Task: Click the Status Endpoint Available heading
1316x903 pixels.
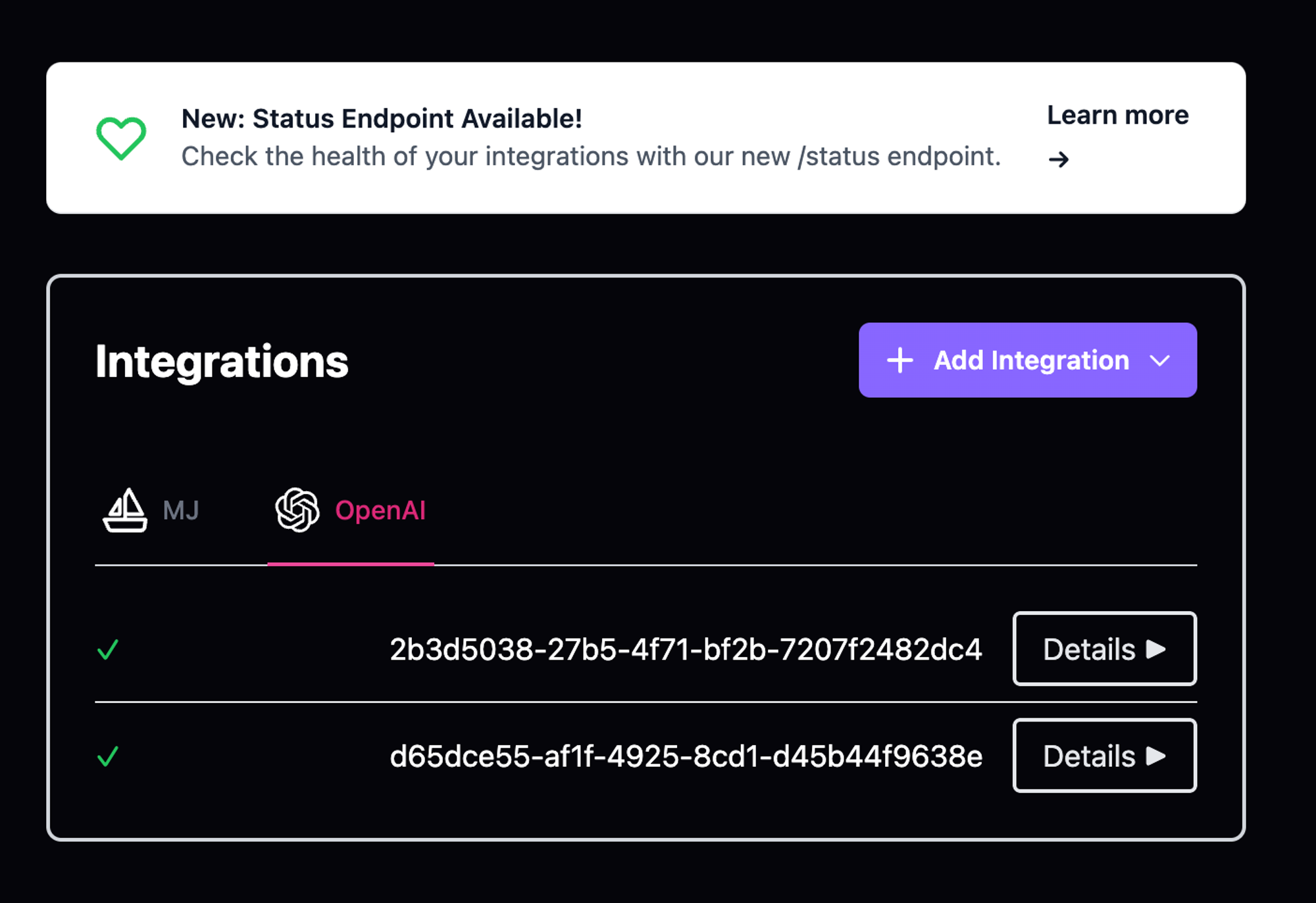Action: (x=382, y=119)
